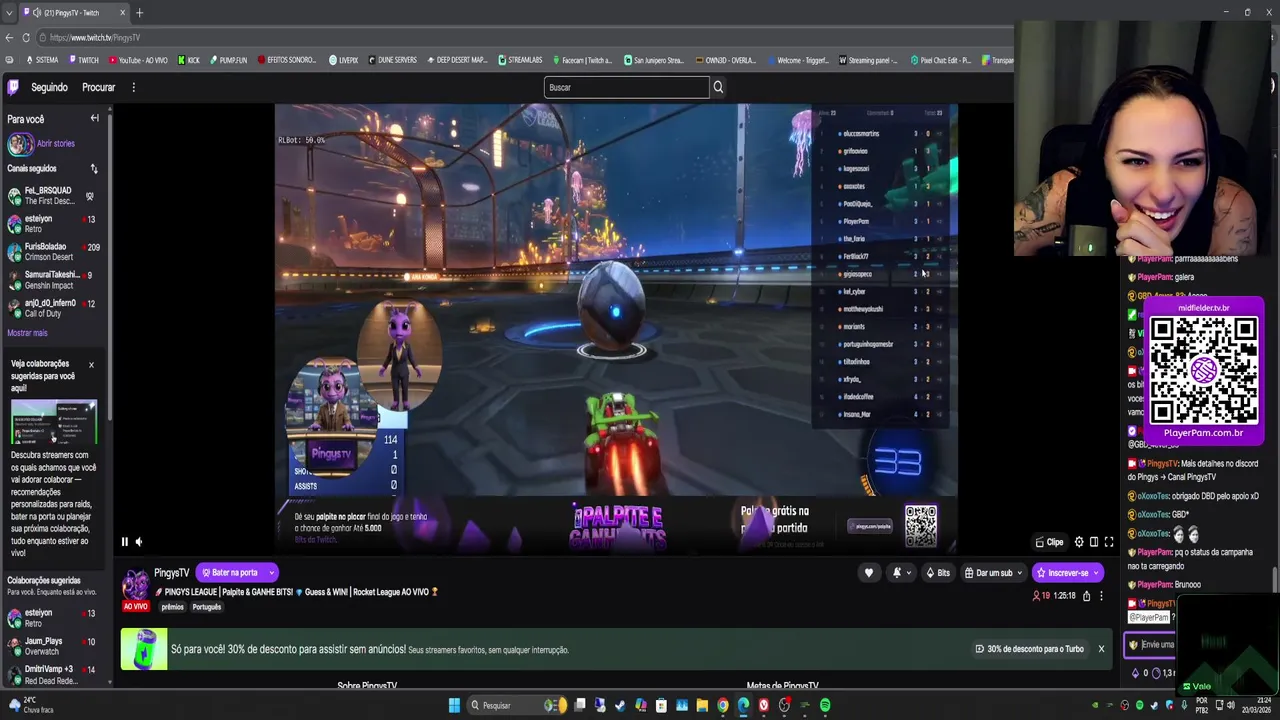The image size is (1280, 720).
Task: Mute the stream volume
Action: click(x=139, y=542)
